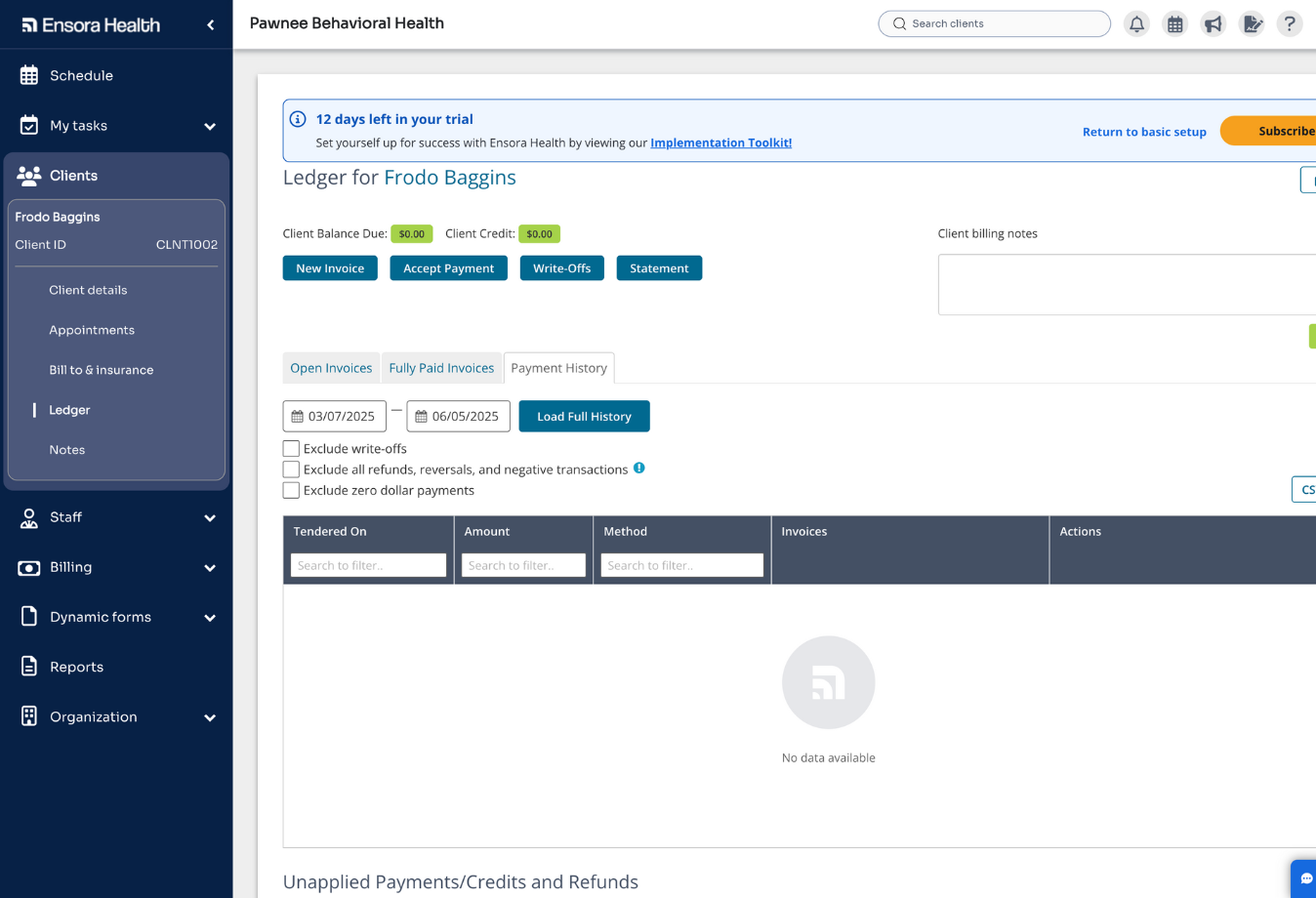Open the announcements megaphone icon
This screenshot has height=898, width=1316.
pos(1213,23)
